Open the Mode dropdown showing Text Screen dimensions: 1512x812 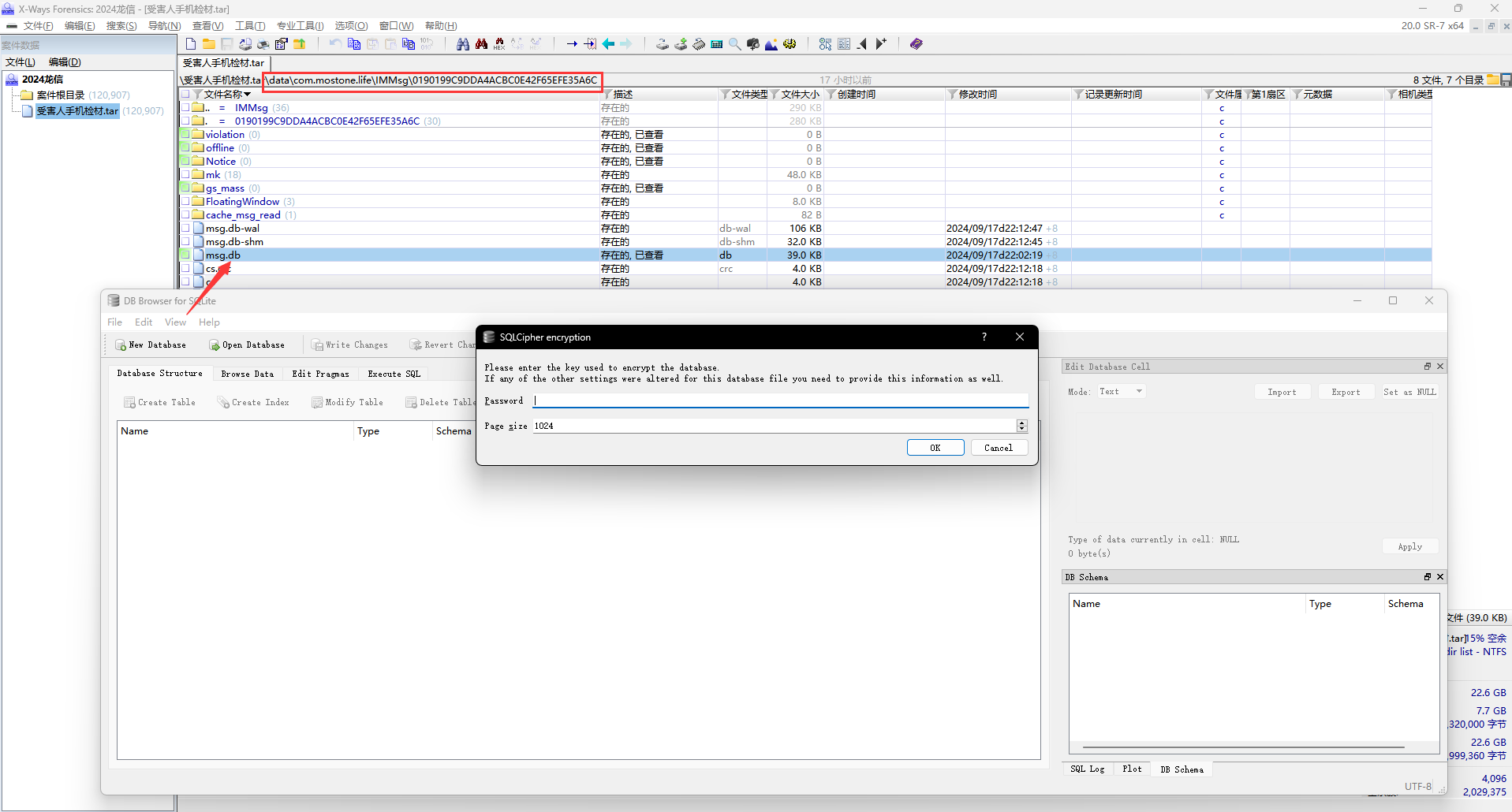pyautogui.click(x=1122, y=392)
